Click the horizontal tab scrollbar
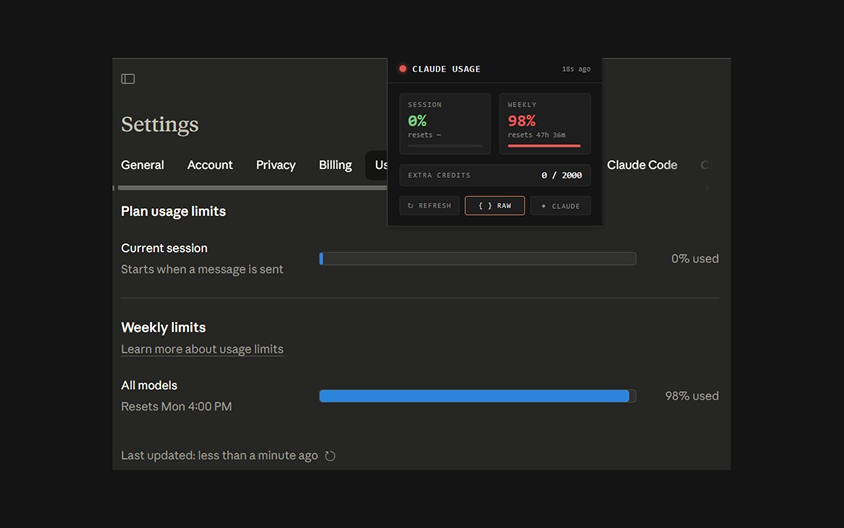 click(x=252, y=188)
